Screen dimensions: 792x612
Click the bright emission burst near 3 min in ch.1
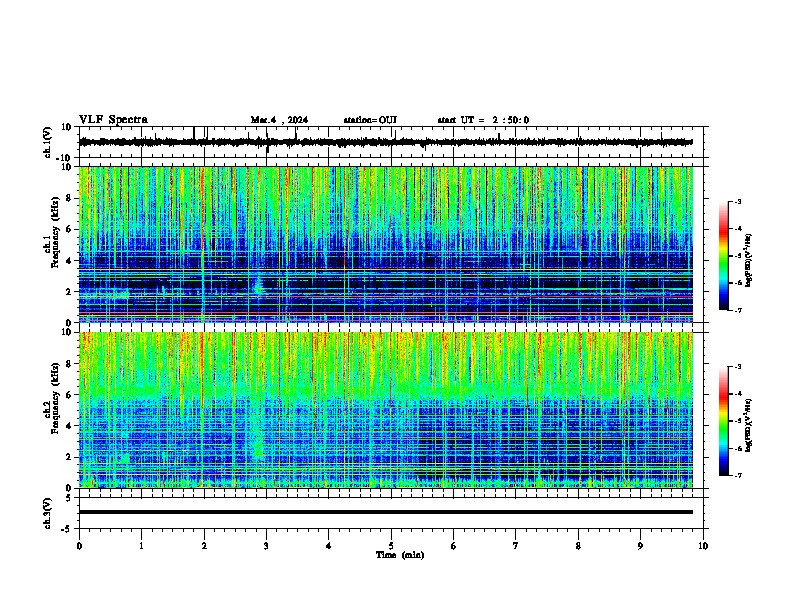[x=259, y=285]
